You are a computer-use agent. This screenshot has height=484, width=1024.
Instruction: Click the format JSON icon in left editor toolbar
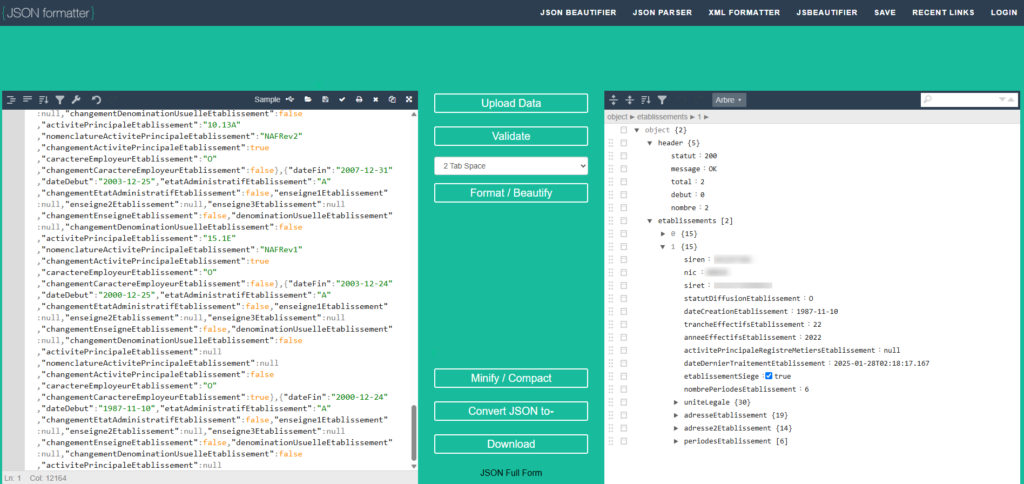[11, 99]
